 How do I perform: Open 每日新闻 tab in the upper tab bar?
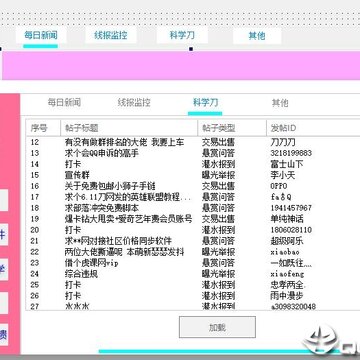(41, 35)
